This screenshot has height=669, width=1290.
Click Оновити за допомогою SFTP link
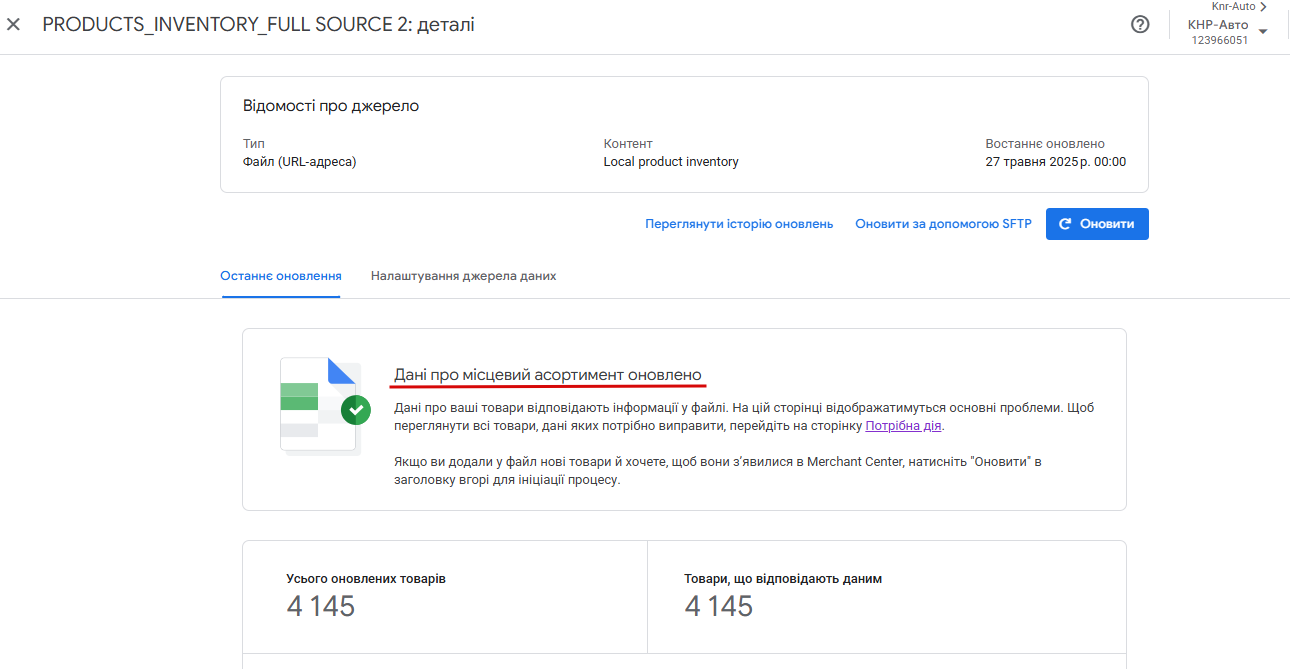[943, 224]
